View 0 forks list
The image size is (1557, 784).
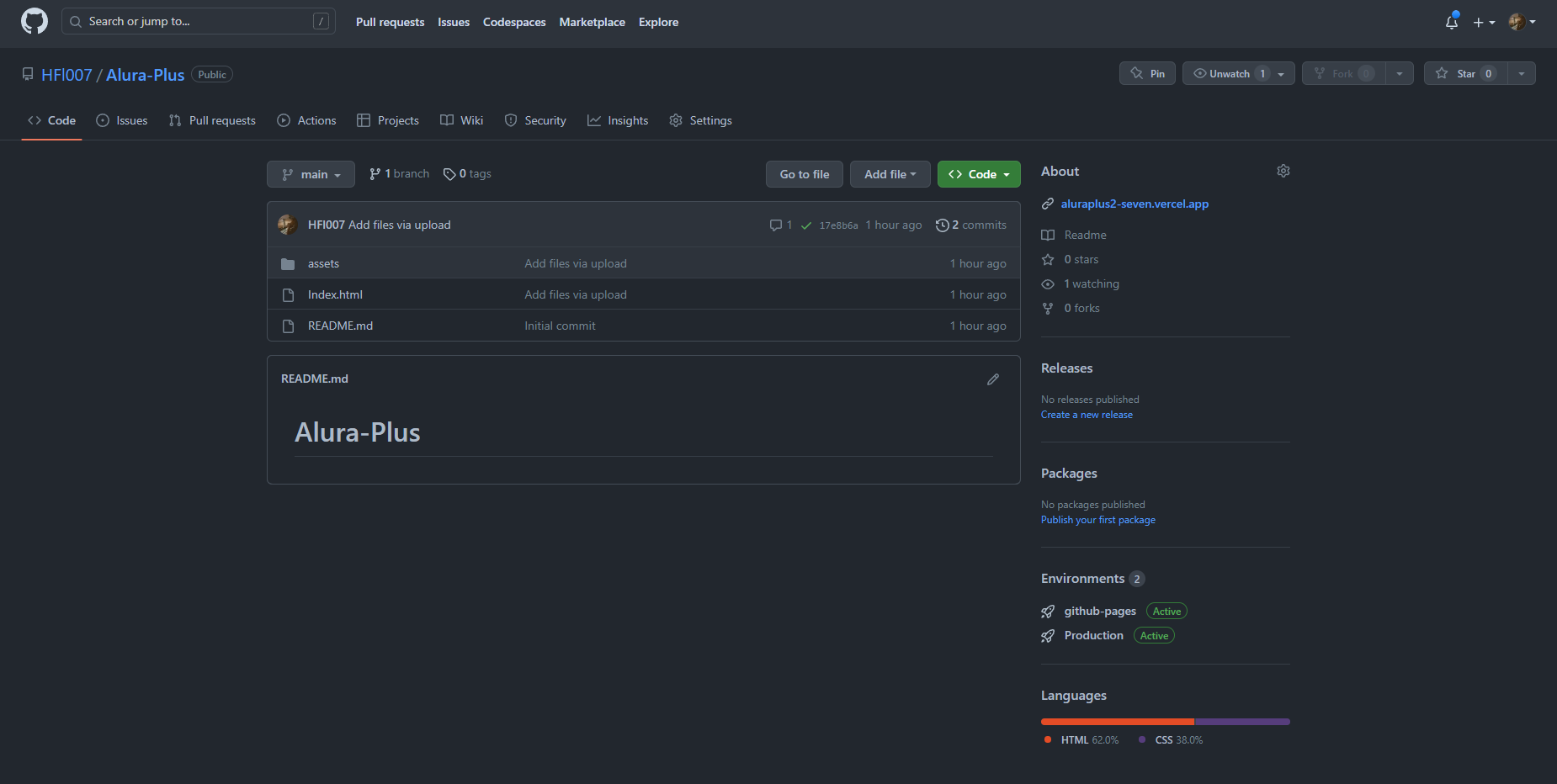[1071, 308]
